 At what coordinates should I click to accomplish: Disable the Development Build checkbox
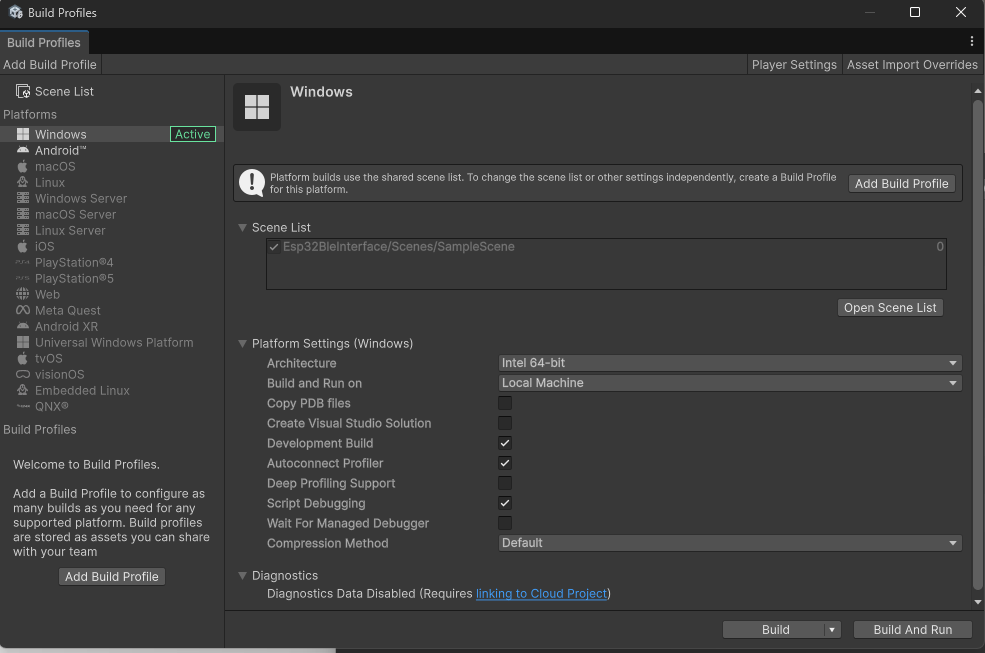point(505,443)
